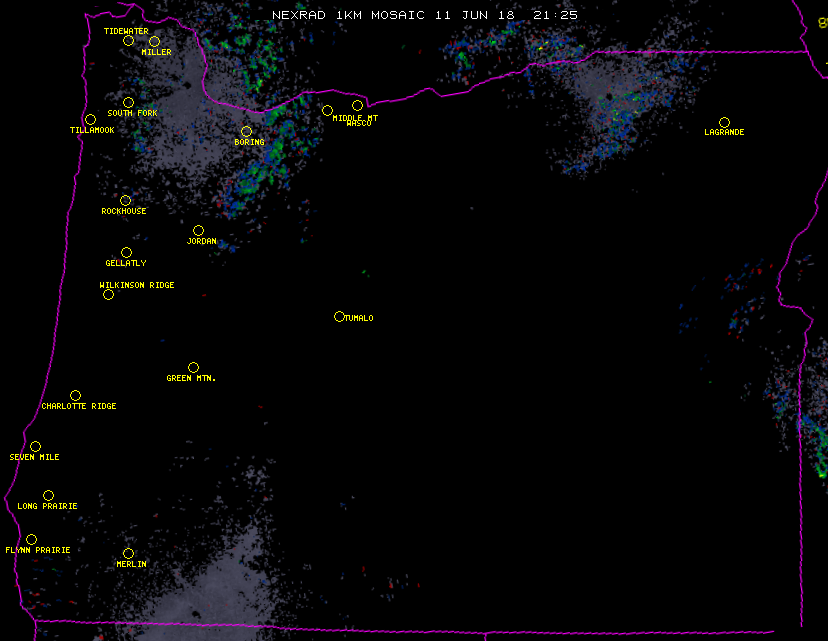Image resolution: width=828 pixels, height=641 pixels.
Task: Click the TUMALO text label
Action: [359, 318]
